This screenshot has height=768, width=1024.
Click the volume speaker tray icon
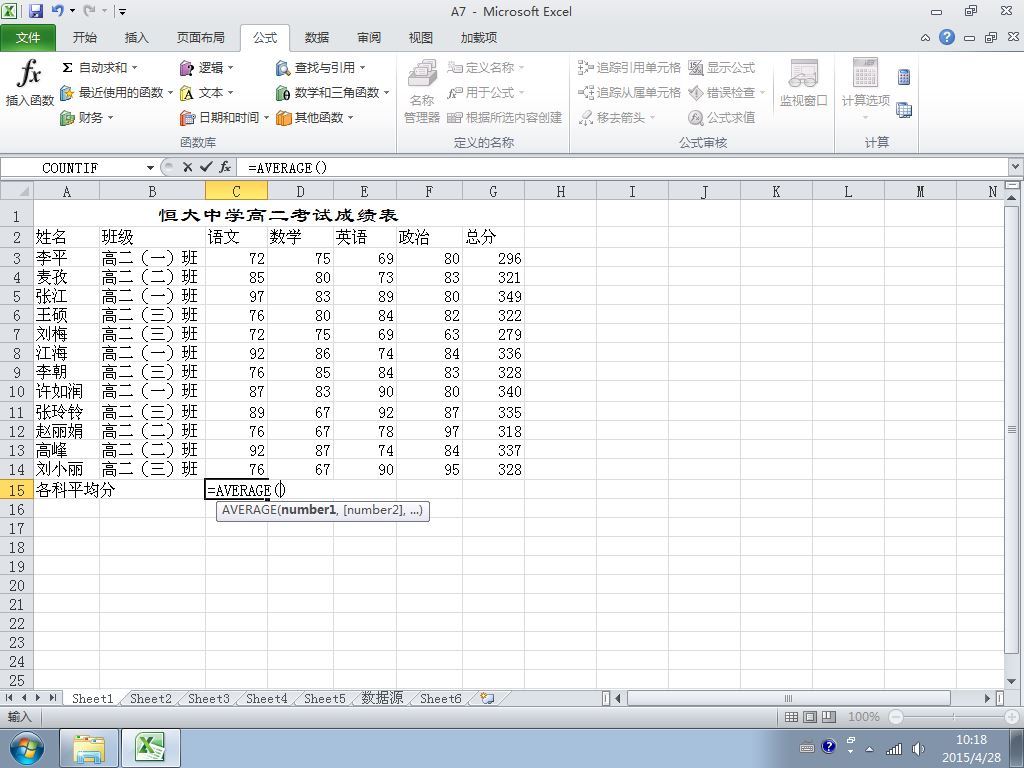tap(918, 748)
